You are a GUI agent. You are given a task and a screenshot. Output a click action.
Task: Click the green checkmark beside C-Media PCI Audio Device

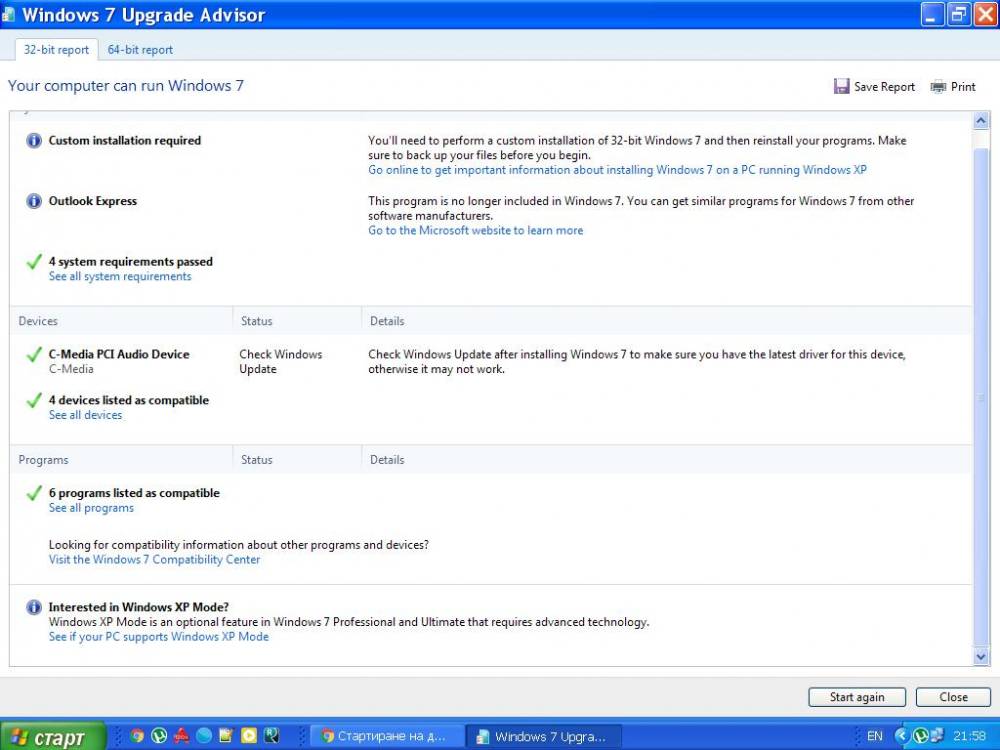point(34,355)
